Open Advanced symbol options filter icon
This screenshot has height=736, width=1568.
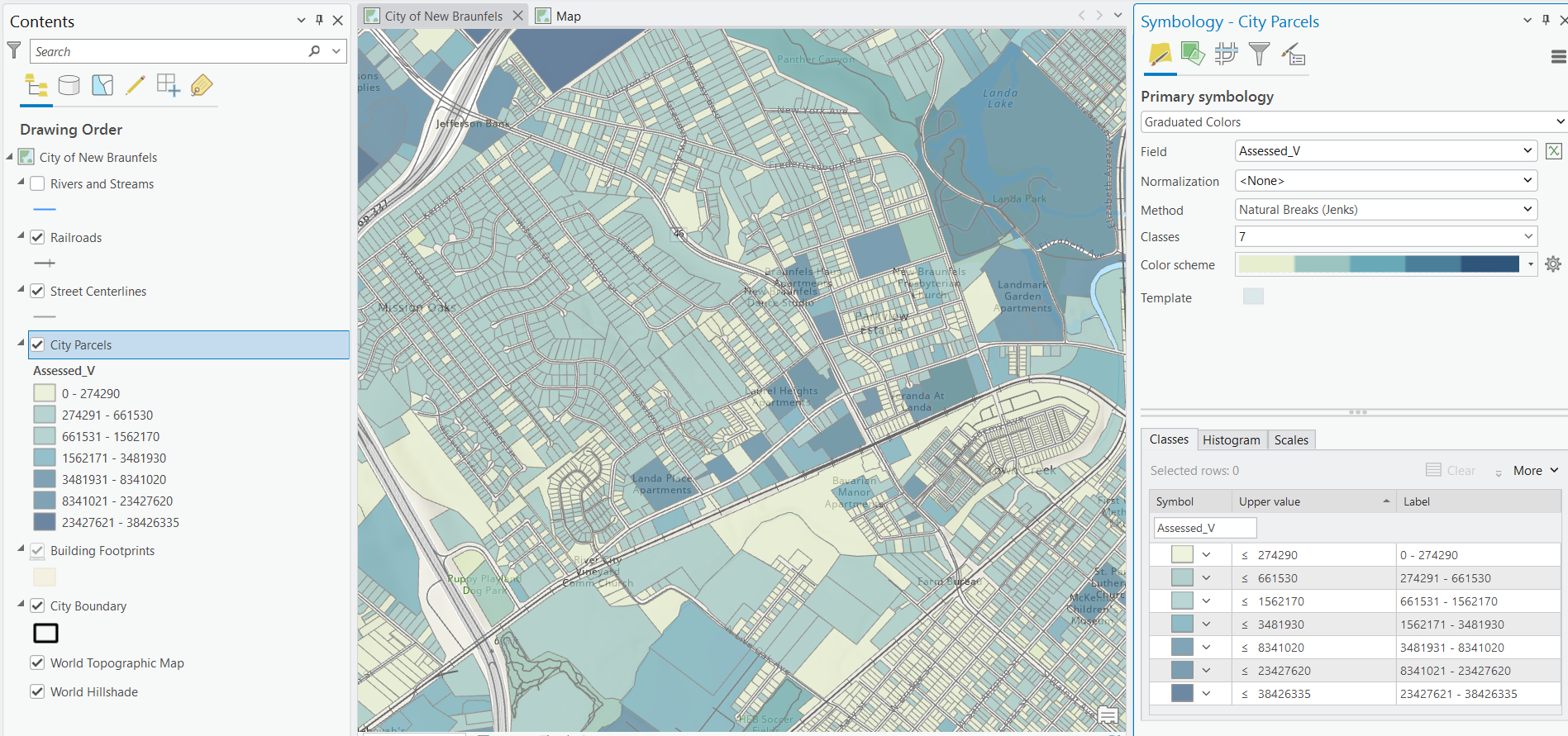point(1259,55)
